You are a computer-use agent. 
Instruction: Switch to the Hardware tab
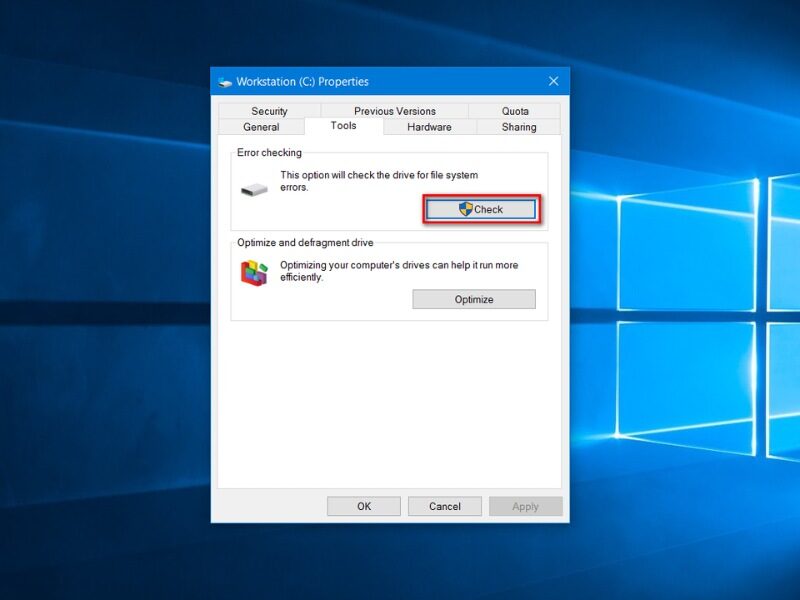point(429,127)
